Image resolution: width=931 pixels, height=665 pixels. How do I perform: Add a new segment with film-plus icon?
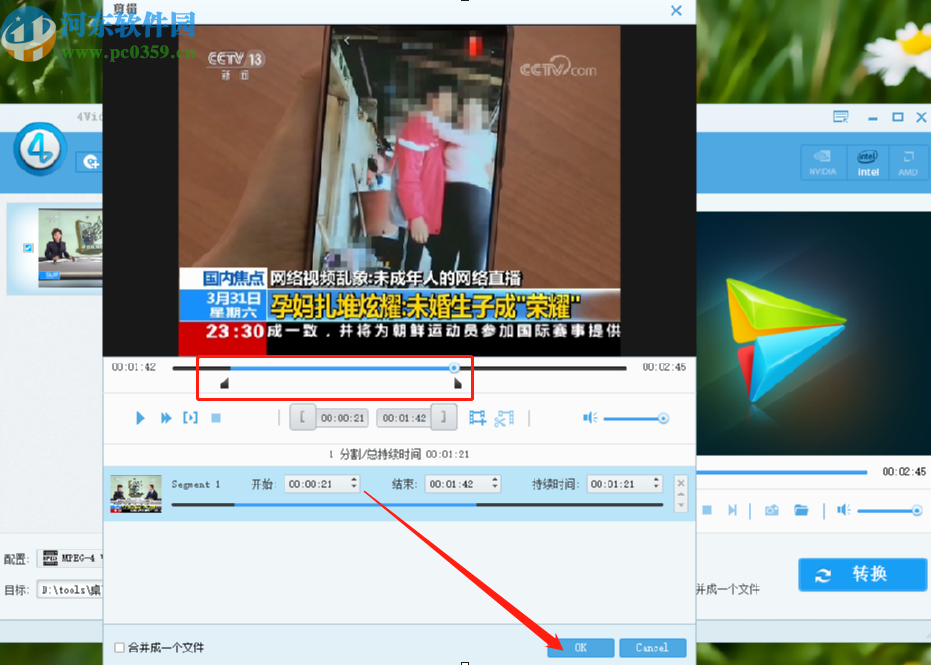(x=477, y=418)
